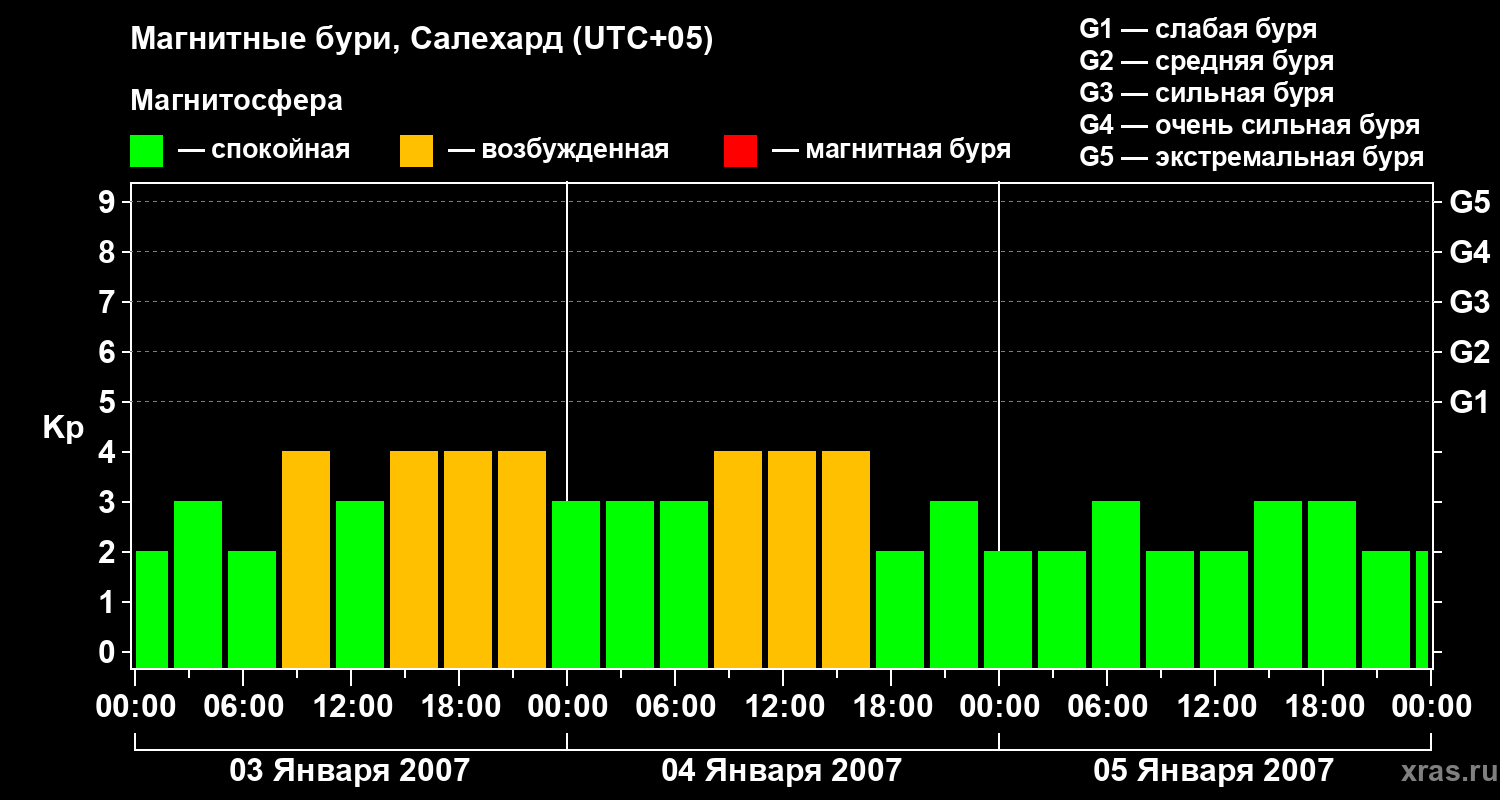The width and height of the screenshot is (1500, 800).
Task: Click the last orange bar on 04 Января
Action: click(846, 560)
